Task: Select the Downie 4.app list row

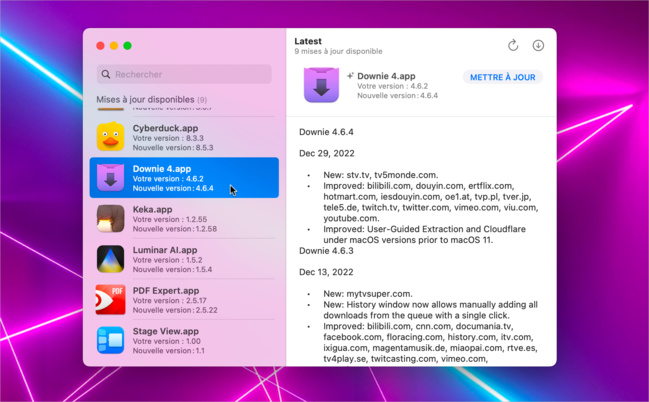Action: point(184,178)
